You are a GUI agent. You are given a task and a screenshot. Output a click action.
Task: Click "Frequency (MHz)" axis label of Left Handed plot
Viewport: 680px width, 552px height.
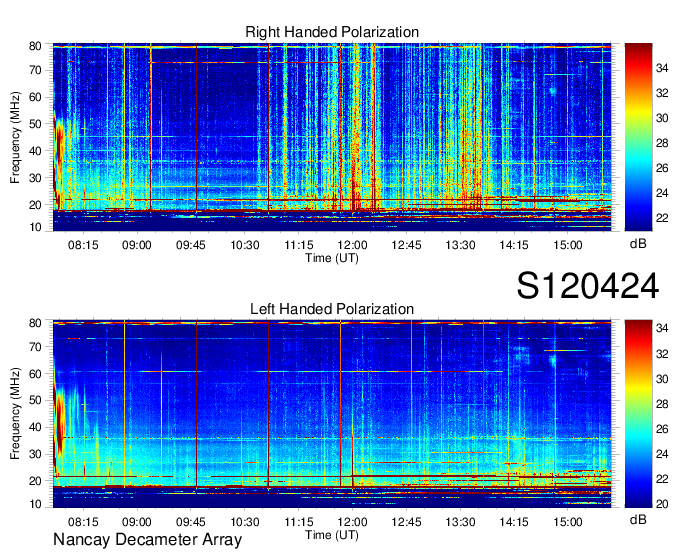coord(15,414)
